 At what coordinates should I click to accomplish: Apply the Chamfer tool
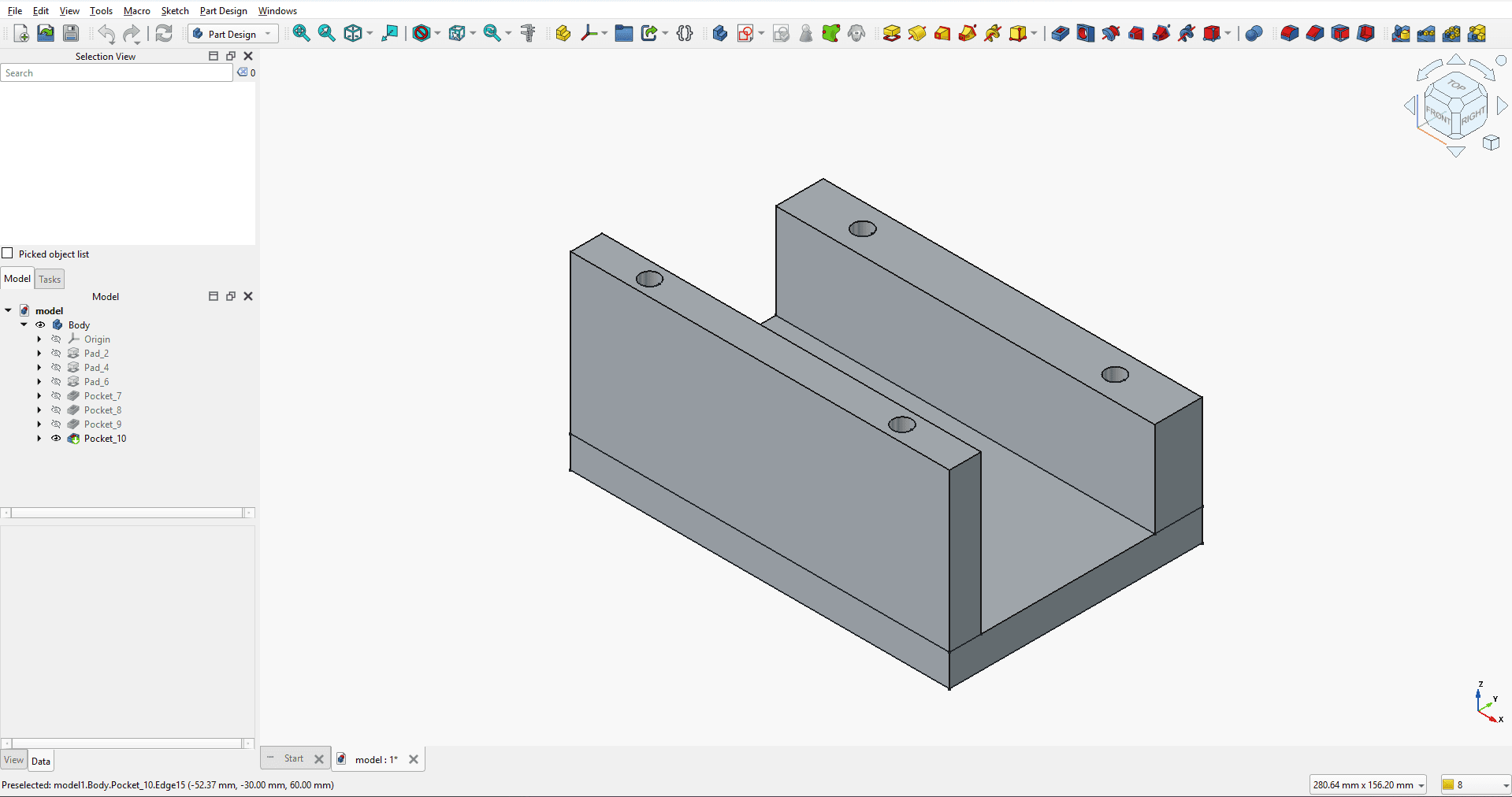[1314, 33]
